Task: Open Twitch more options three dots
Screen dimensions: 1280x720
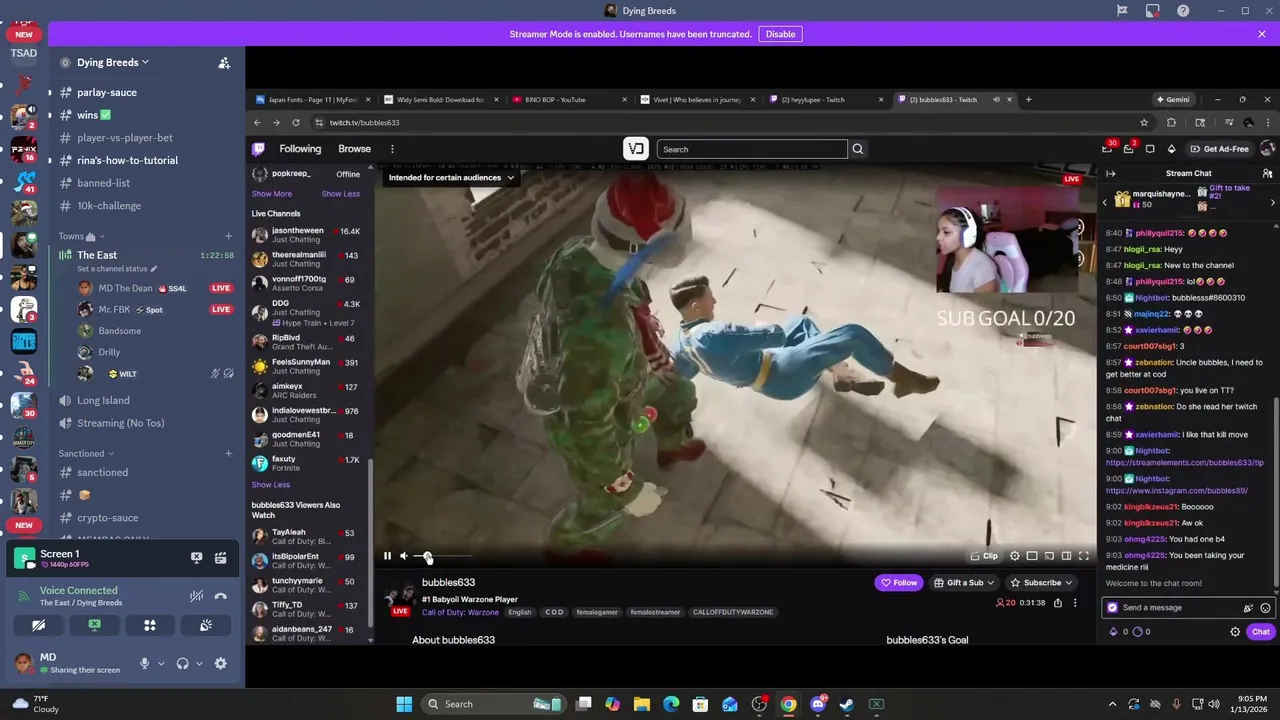Action: (392, 149)
